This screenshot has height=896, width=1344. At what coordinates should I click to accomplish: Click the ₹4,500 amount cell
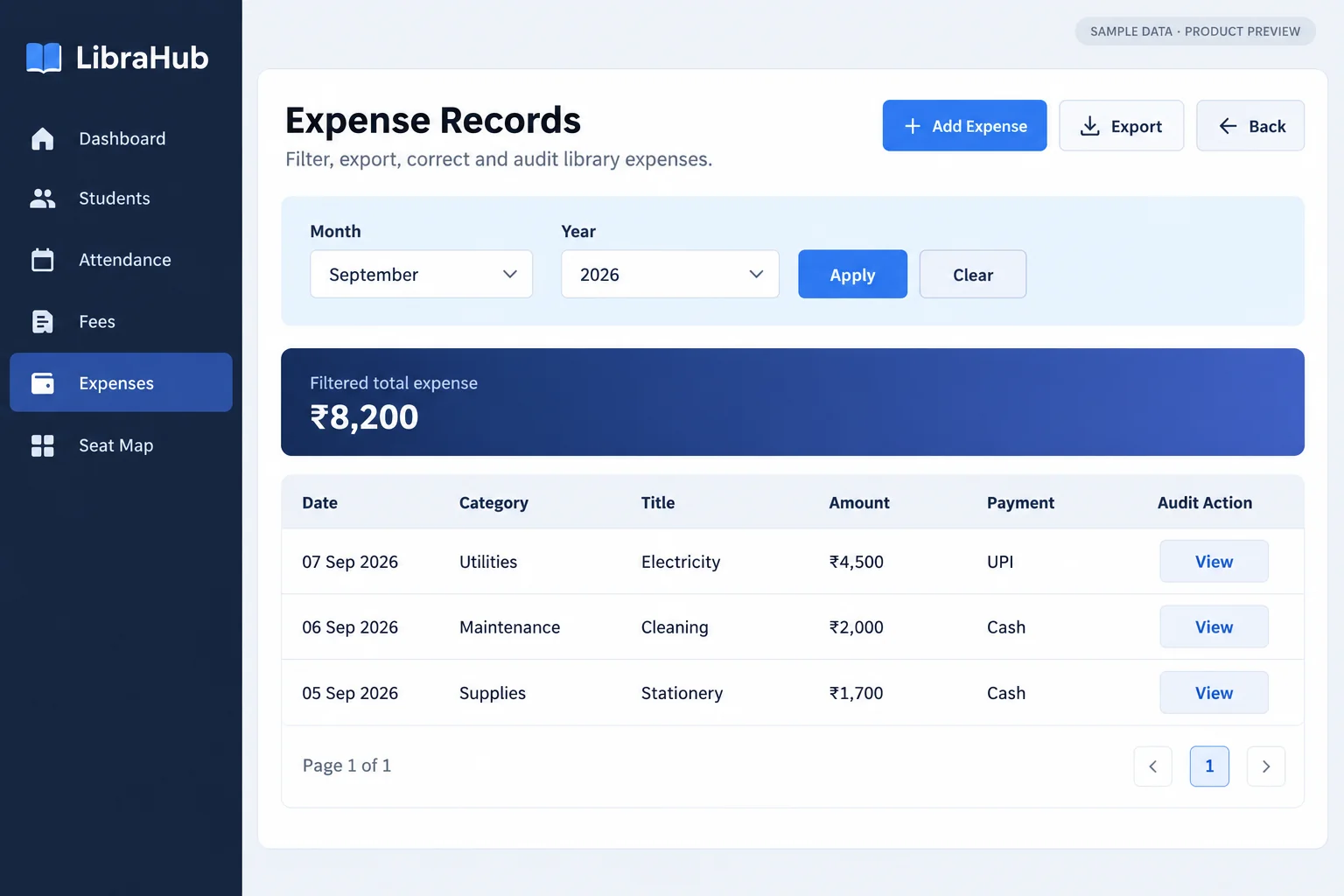pos(857,562)
